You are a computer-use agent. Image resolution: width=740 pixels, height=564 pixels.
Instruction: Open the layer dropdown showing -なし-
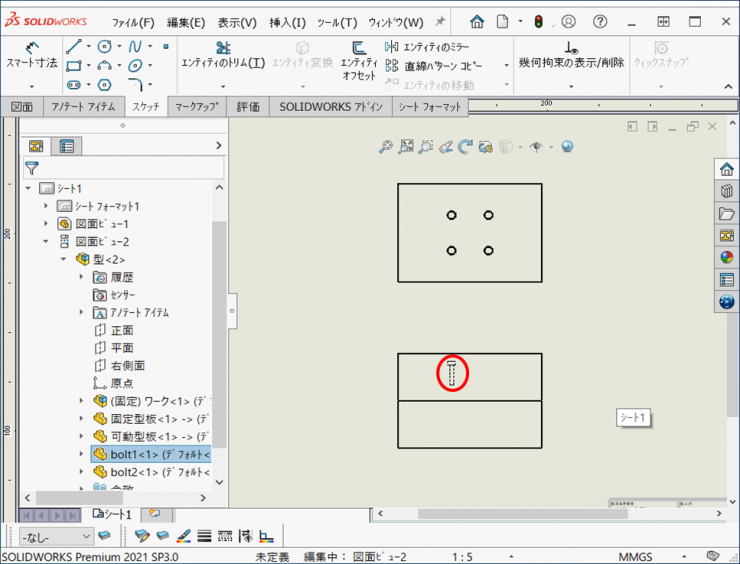[56, 537]
